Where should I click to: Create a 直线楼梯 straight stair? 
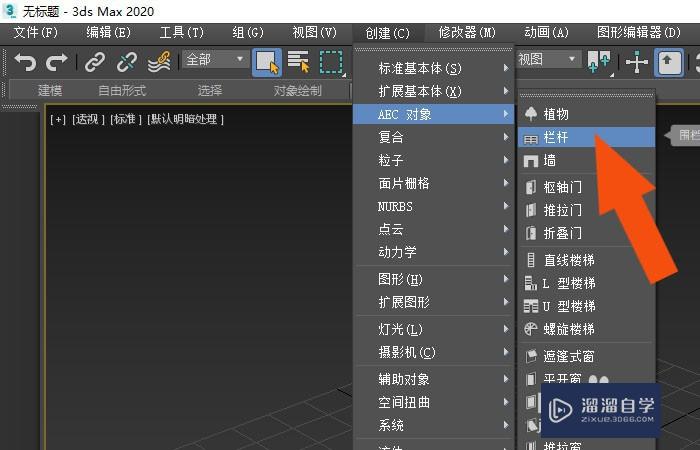(x=587, y=260)
